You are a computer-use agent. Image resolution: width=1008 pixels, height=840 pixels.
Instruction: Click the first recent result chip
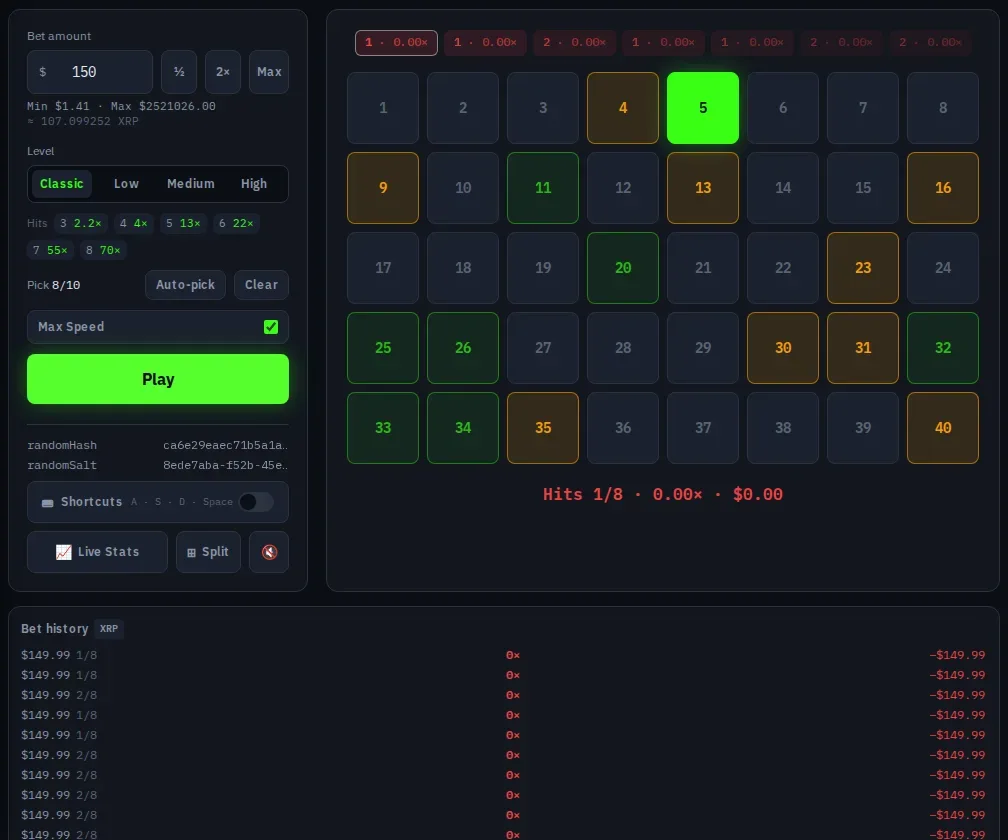(x=396, y=42)
